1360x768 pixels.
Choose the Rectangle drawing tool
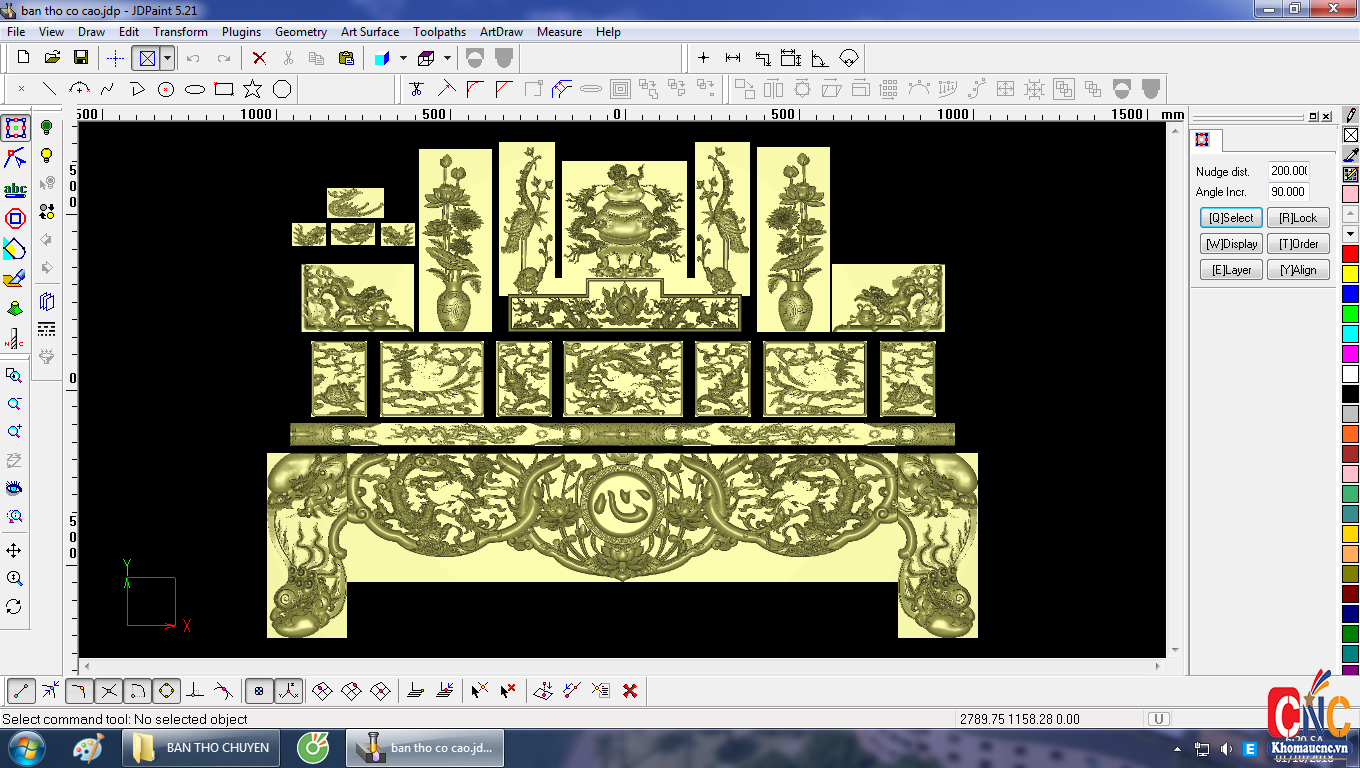[x=224, y=89]
